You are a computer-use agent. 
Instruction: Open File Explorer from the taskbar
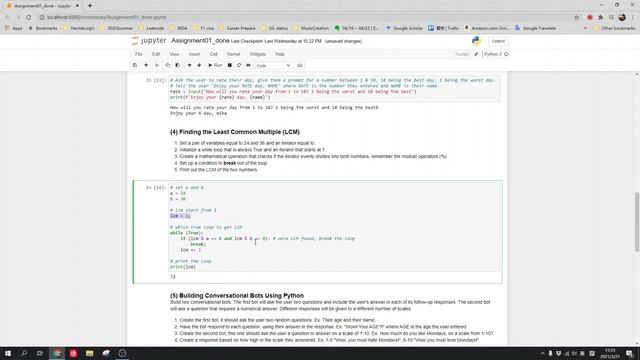coord(89,353)
